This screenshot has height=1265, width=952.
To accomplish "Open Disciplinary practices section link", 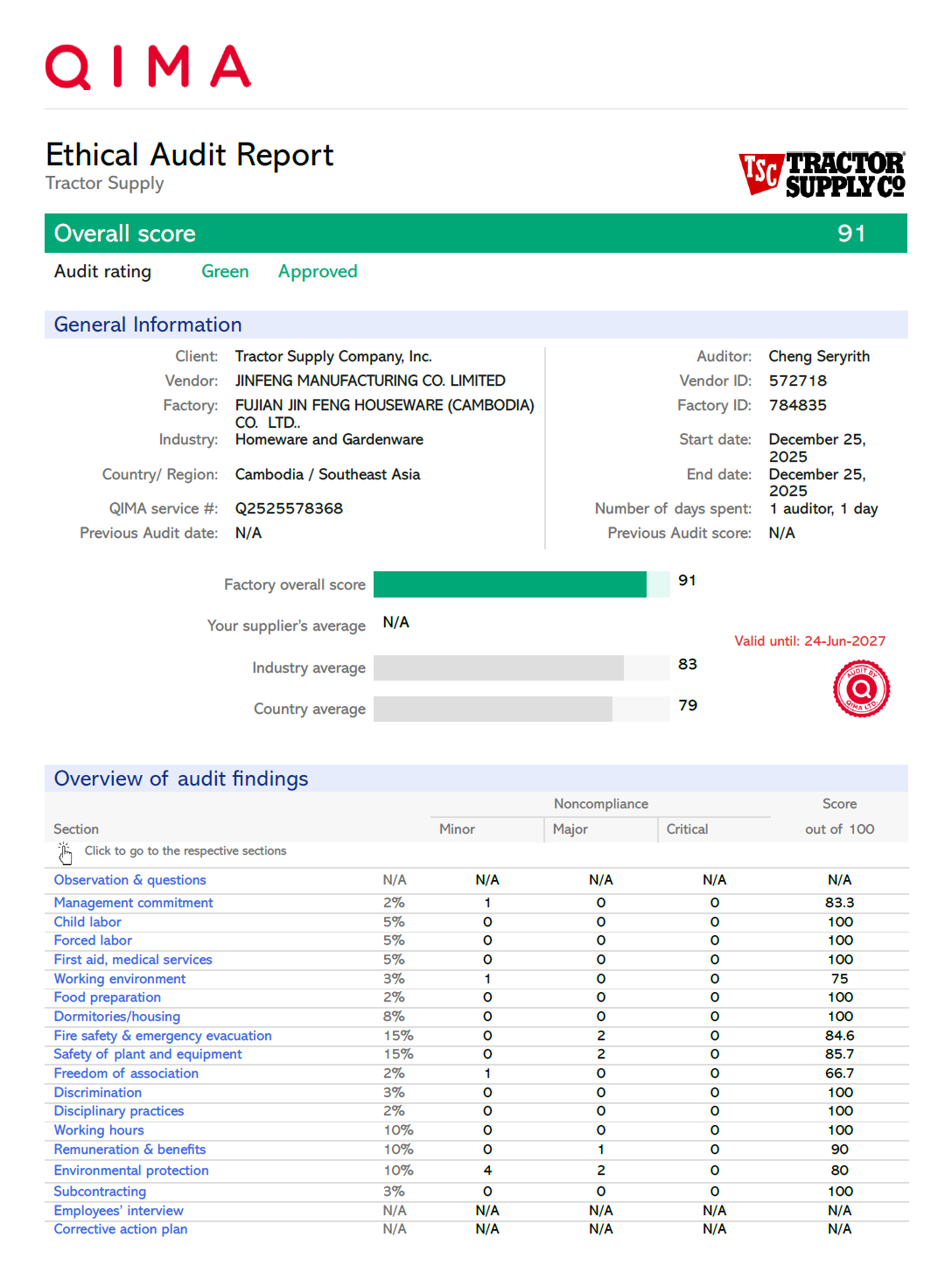I will pos(119,1111).
